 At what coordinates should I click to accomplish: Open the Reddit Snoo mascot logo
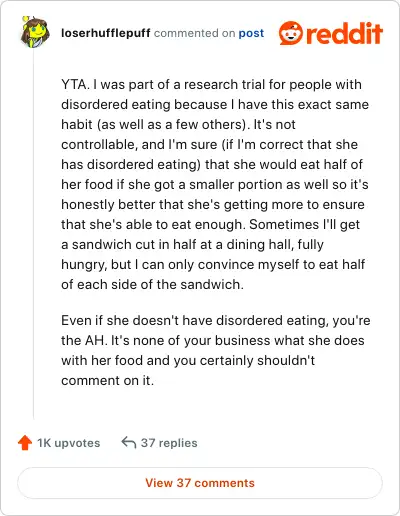click(291, 33)
